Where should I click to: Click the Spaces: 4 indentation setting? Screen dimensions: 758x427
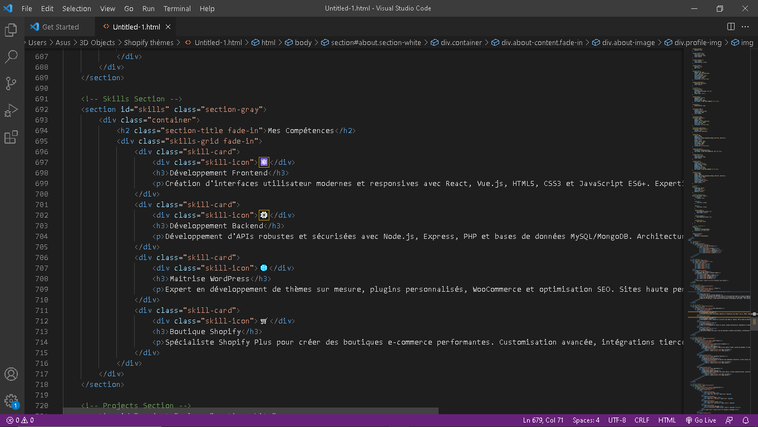pos(586,420)
